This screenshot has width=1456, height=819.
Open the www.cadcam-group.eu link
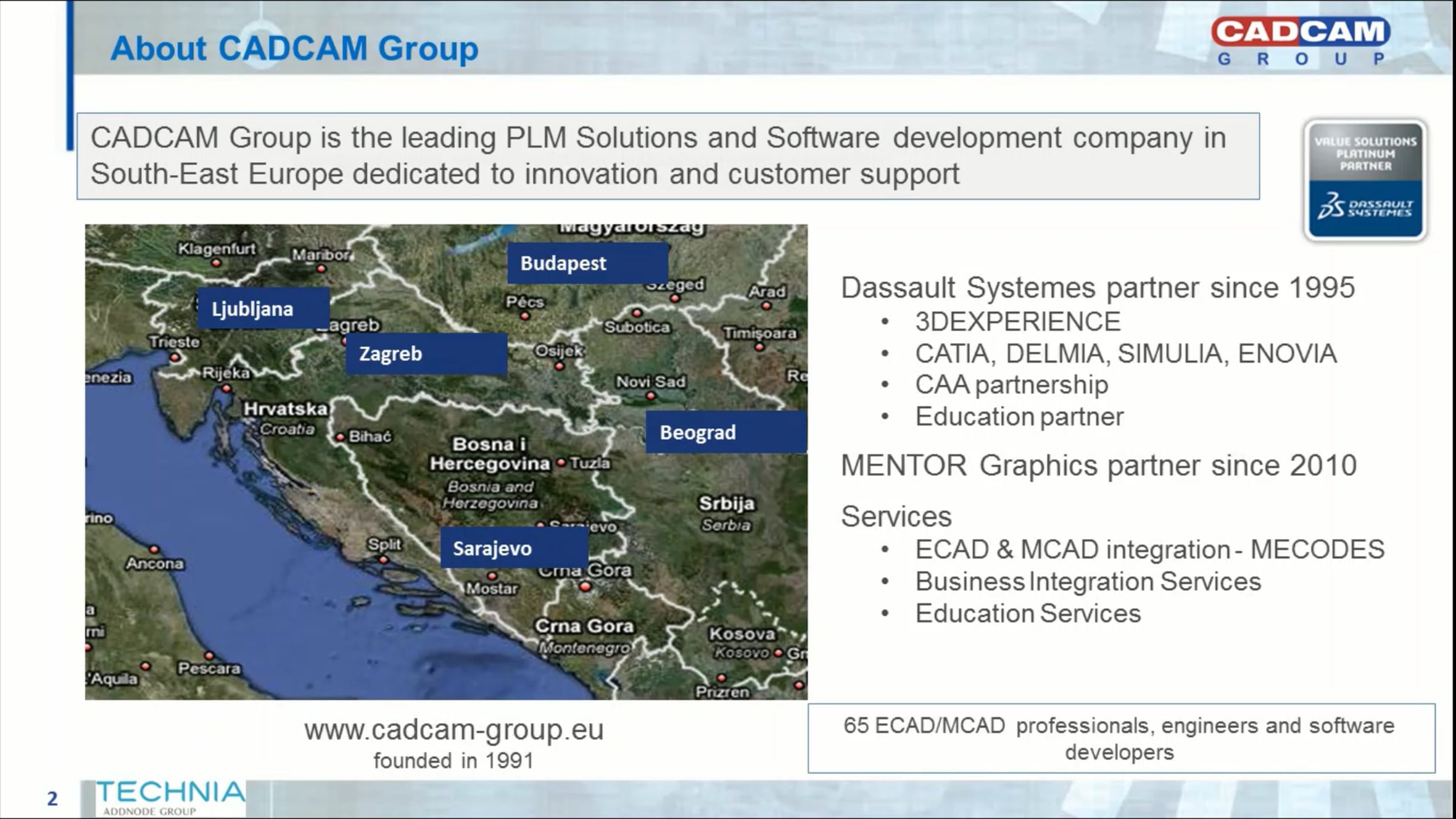click(x=454, y=730)
